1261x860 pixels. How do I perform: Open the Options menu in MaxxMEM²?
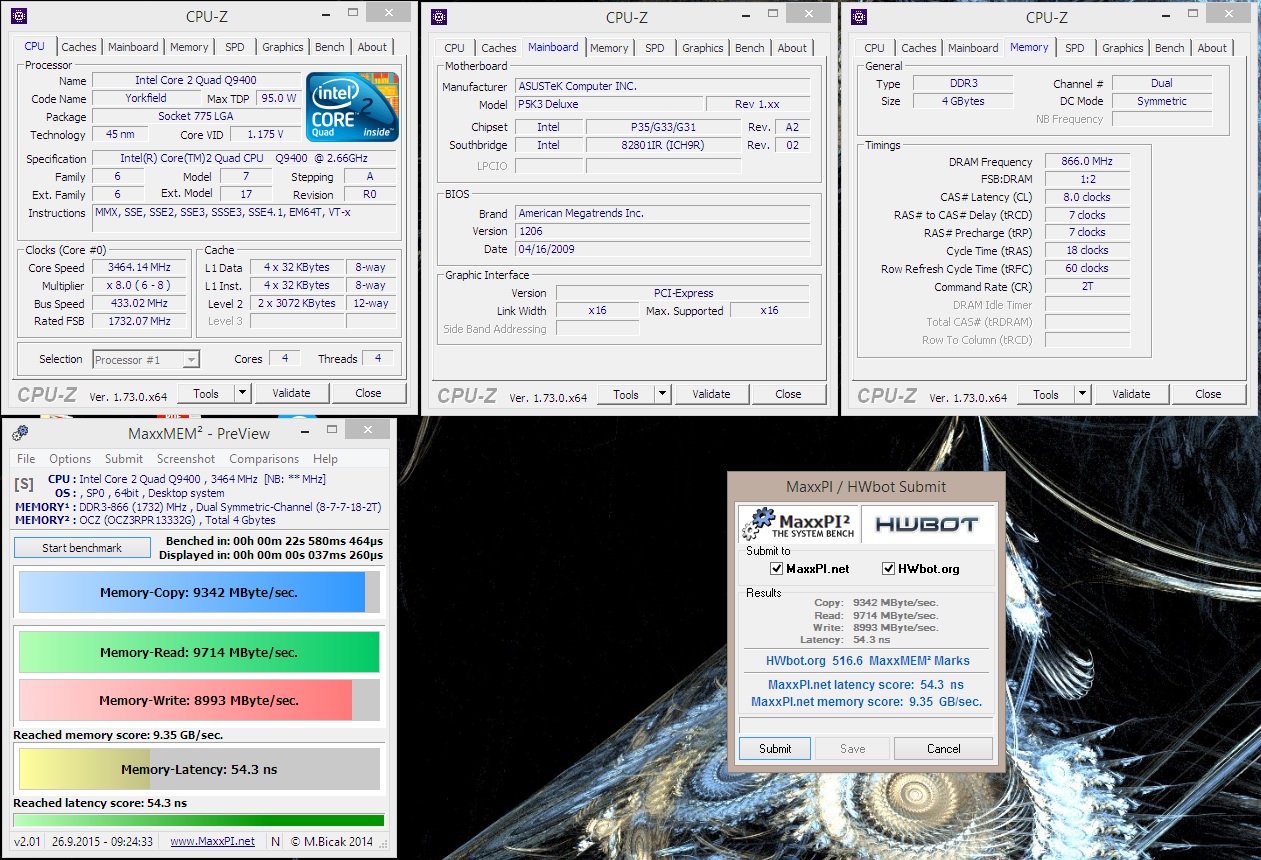(70, 459)
